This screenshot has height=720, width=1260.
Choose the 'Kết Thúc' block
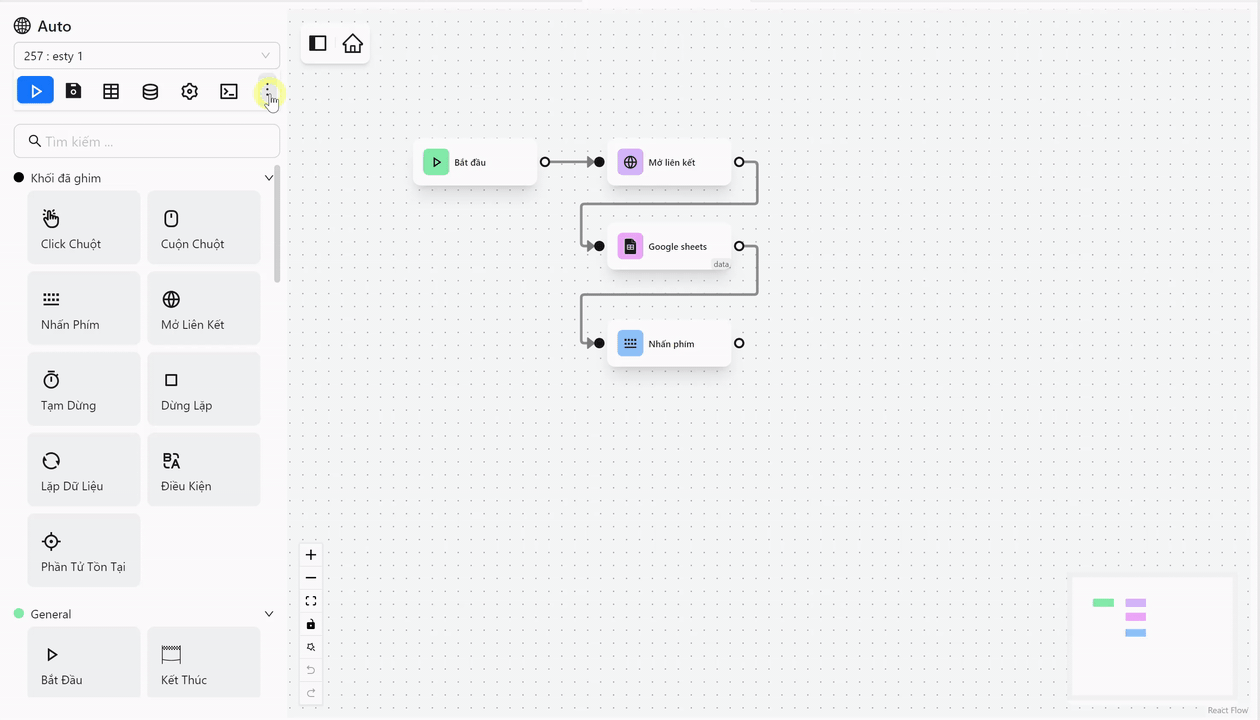204,662
